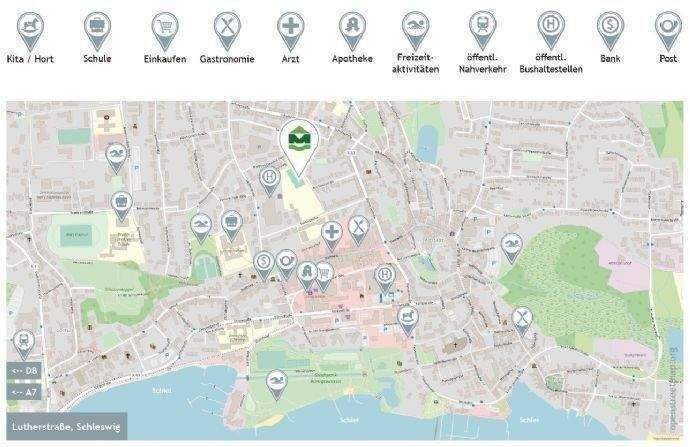Click the Einkaufen shopping cart legend icon
The height and width of the screenshot is (447, 690).
(165, 31)
